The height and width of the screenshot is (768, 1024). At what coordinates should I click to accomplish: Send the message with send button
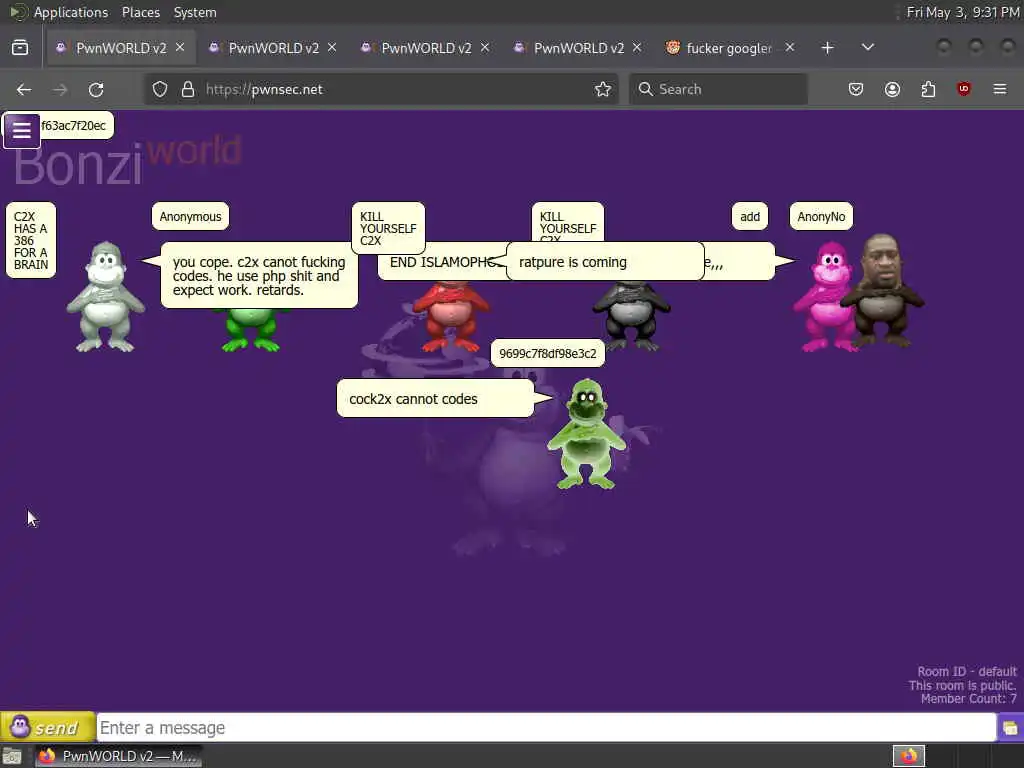48,727
